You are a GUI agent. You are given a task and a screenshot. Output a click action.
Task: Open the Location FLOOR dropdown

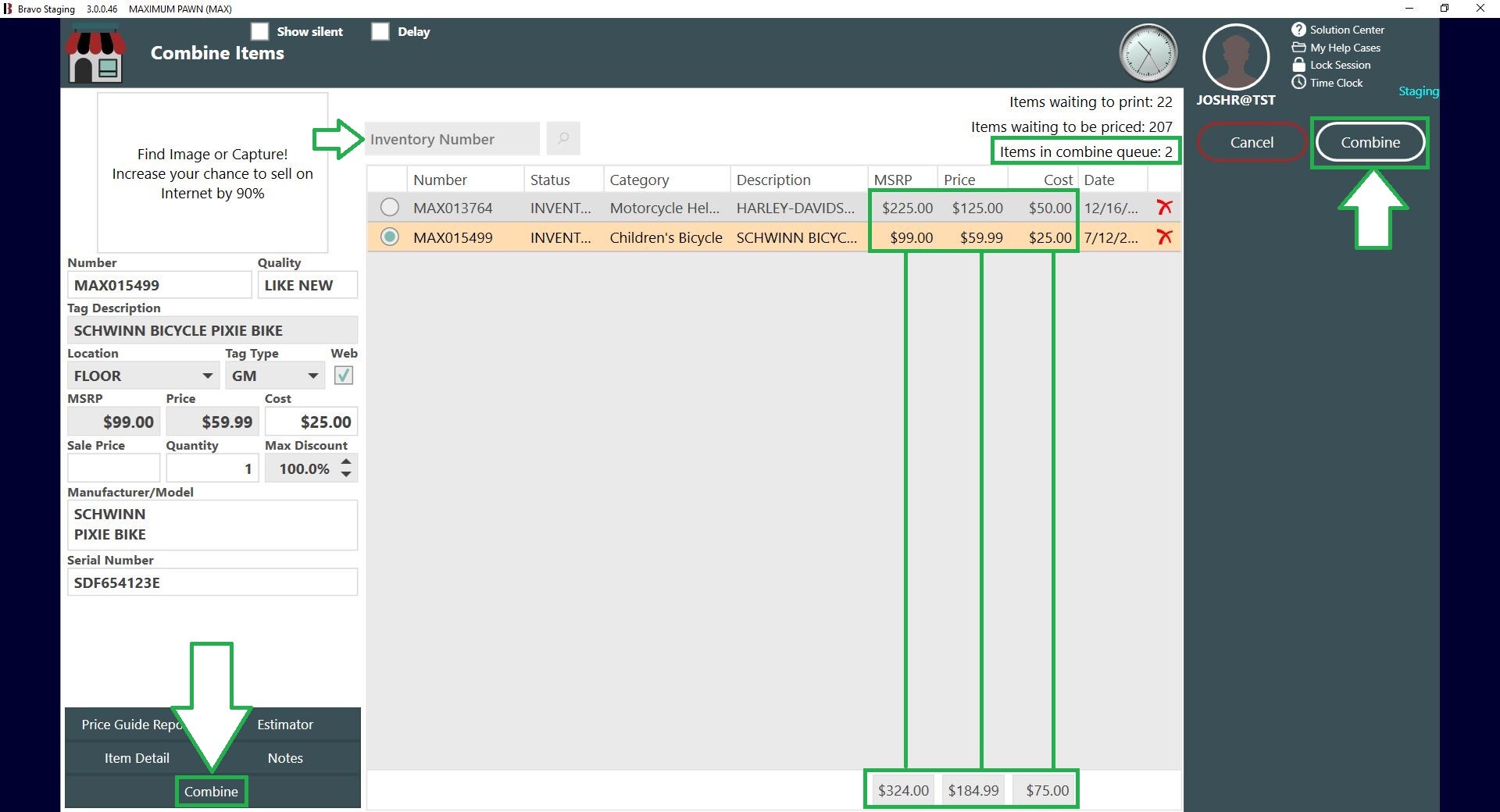[142, 376]
